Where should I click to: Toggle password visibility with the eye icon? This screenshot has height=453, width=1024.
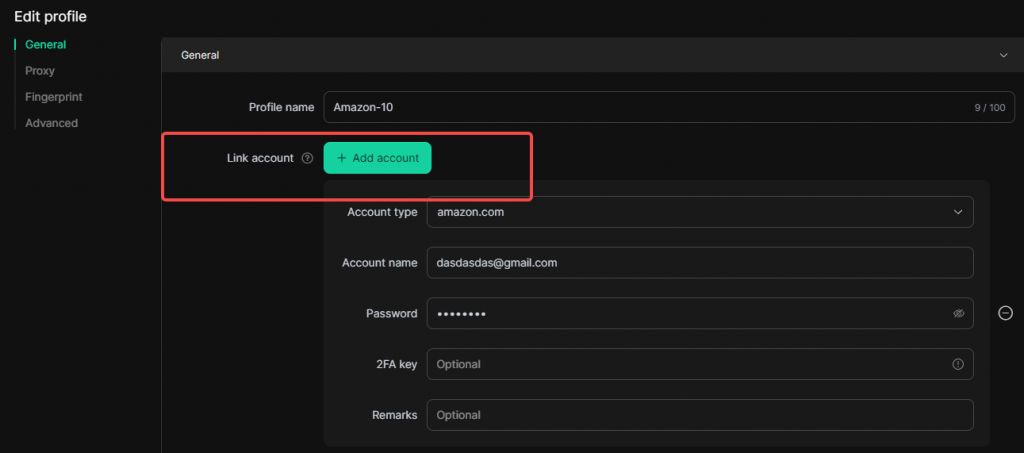(958, 313)
